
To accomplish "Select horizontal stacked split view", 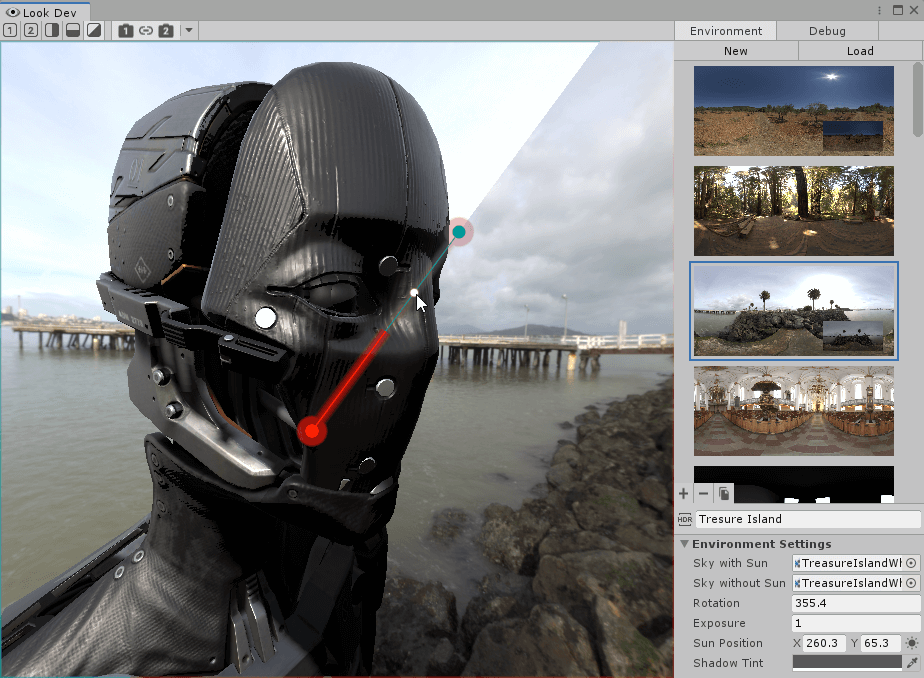I will click(x=72, y=30).
